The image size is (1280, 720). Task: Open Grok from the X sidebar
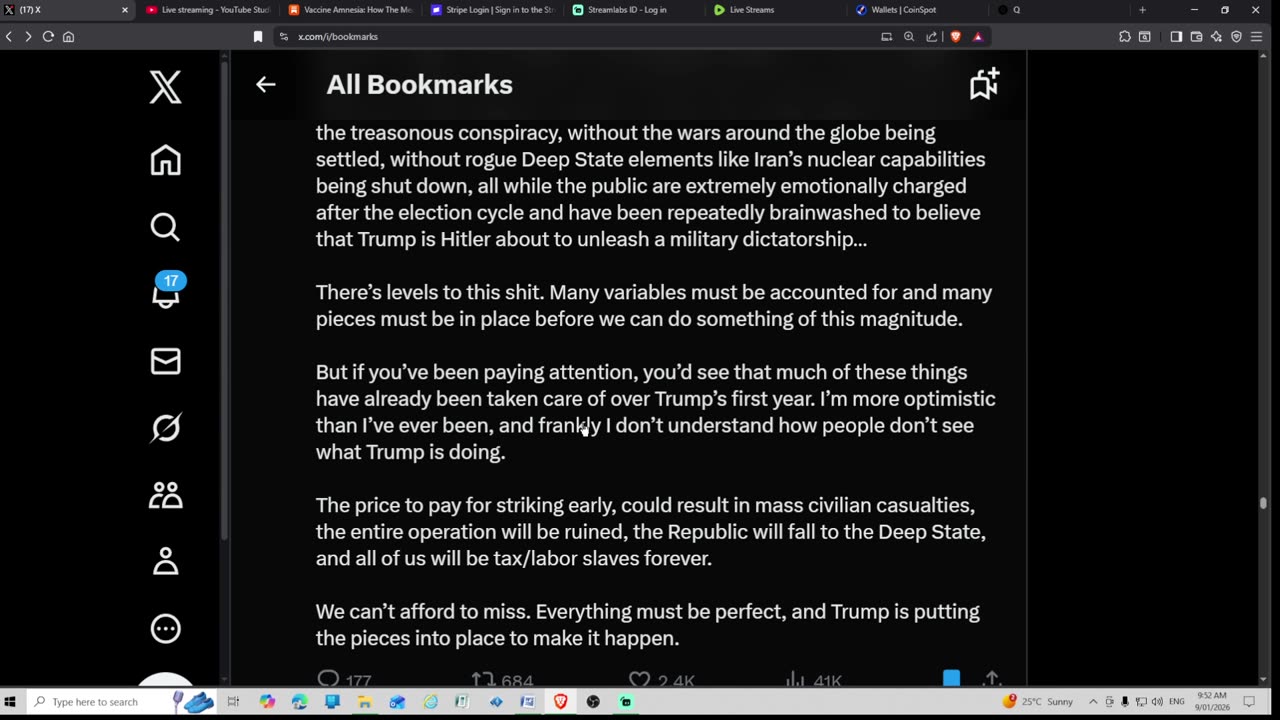point(165,428)
